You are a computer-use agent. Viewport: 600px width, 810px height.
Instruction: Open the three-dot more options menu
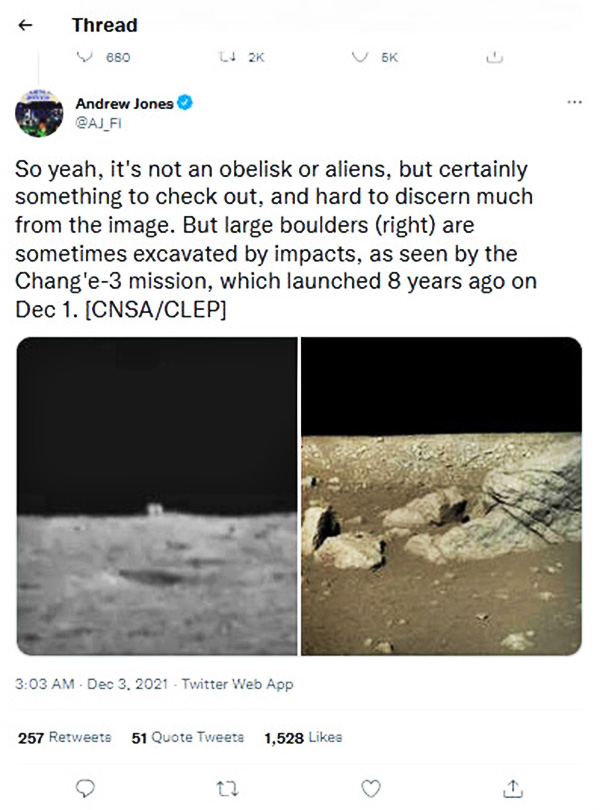[573, 103]
